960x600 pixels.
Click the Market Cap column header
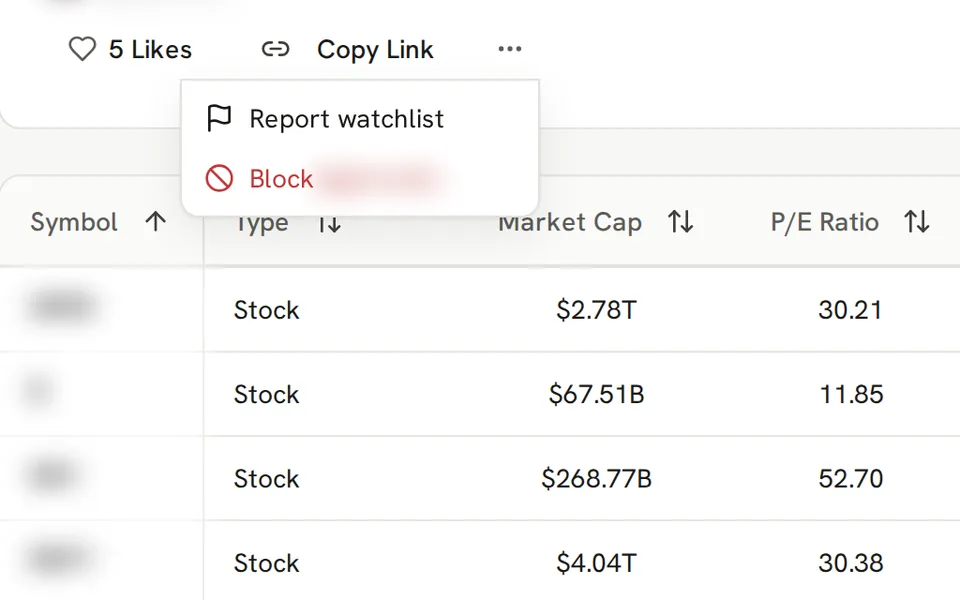pos(570,222)
